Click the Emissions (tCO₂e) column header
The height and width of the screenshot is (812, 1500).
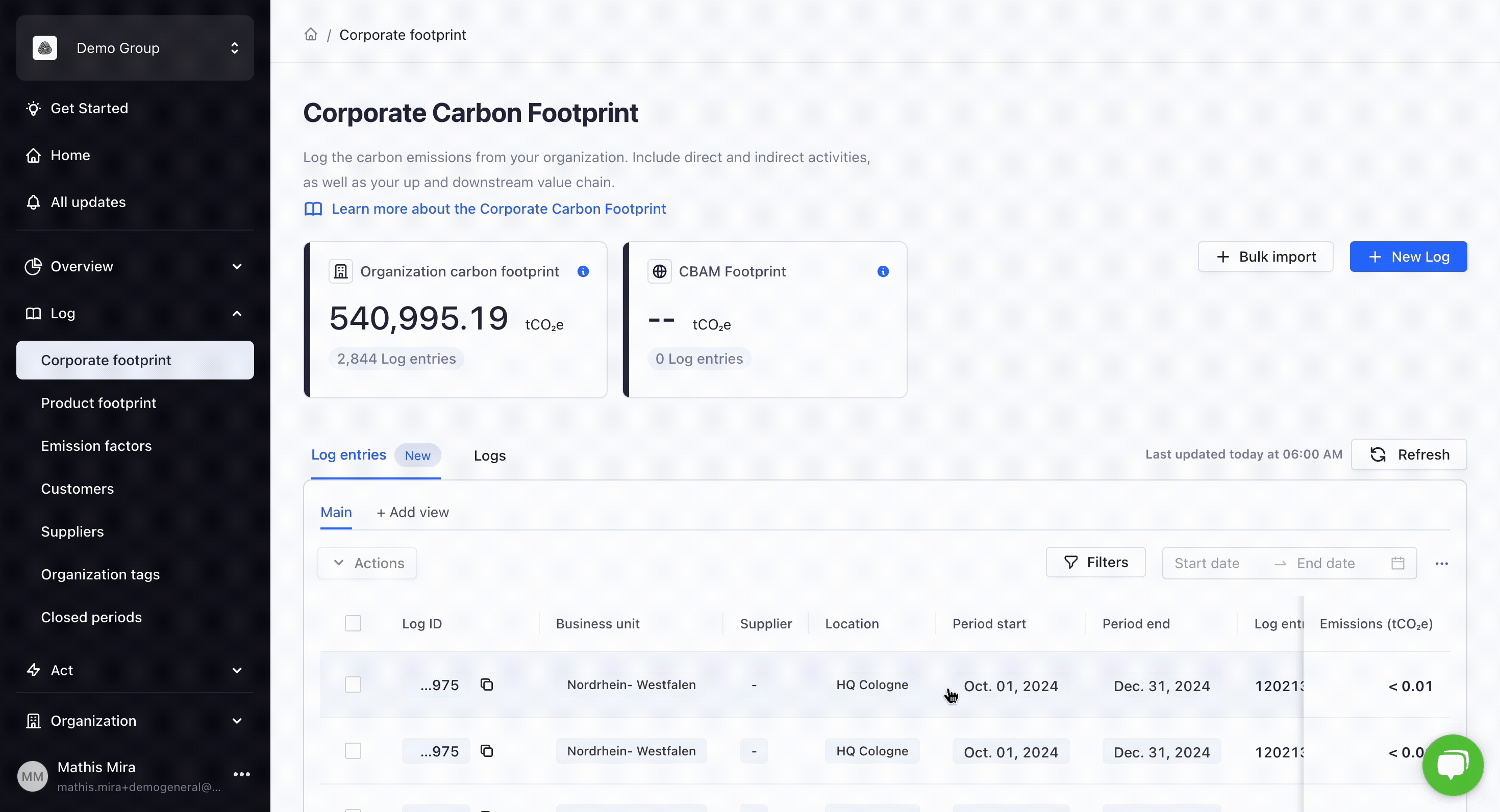(1376, 623)
